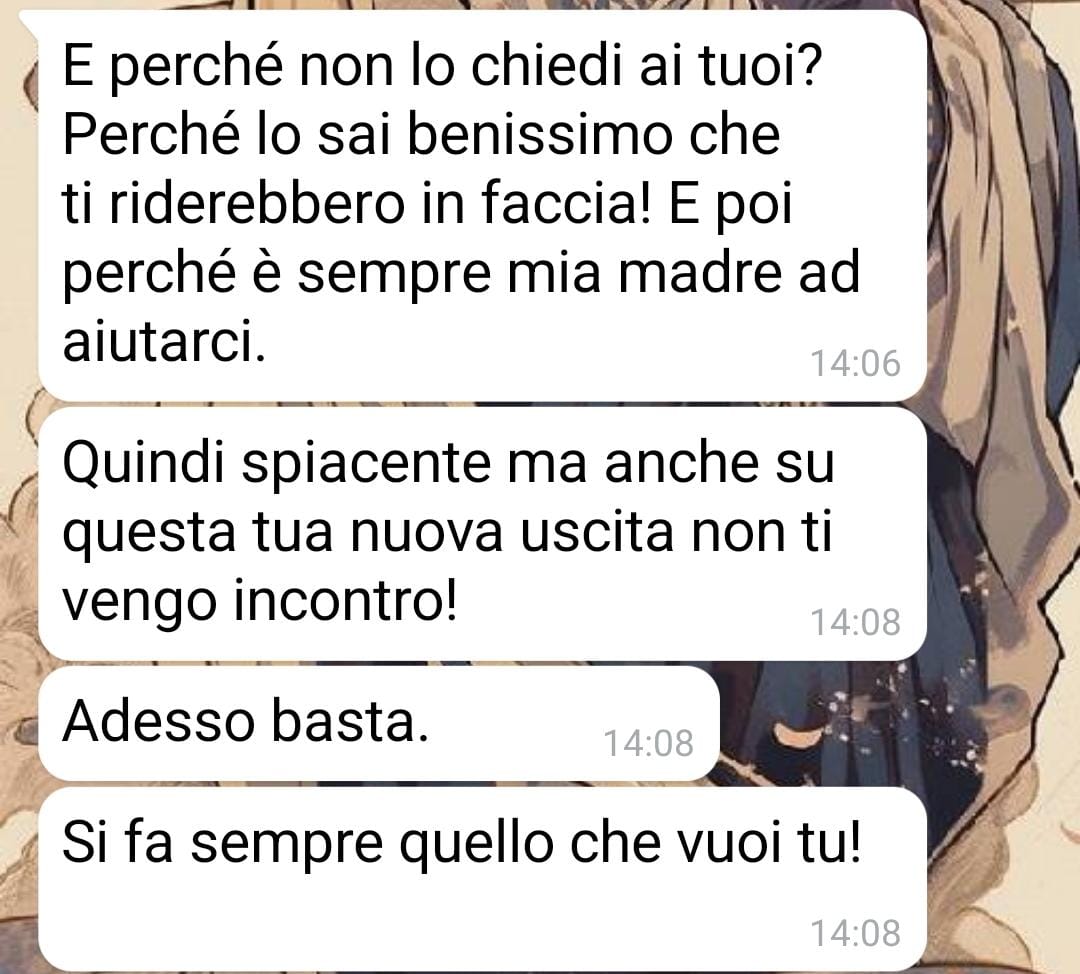Image resolution: width=1080 pixels, height=974 pixels.
Task: Click the word "uscita"
Action: (596, 532)
